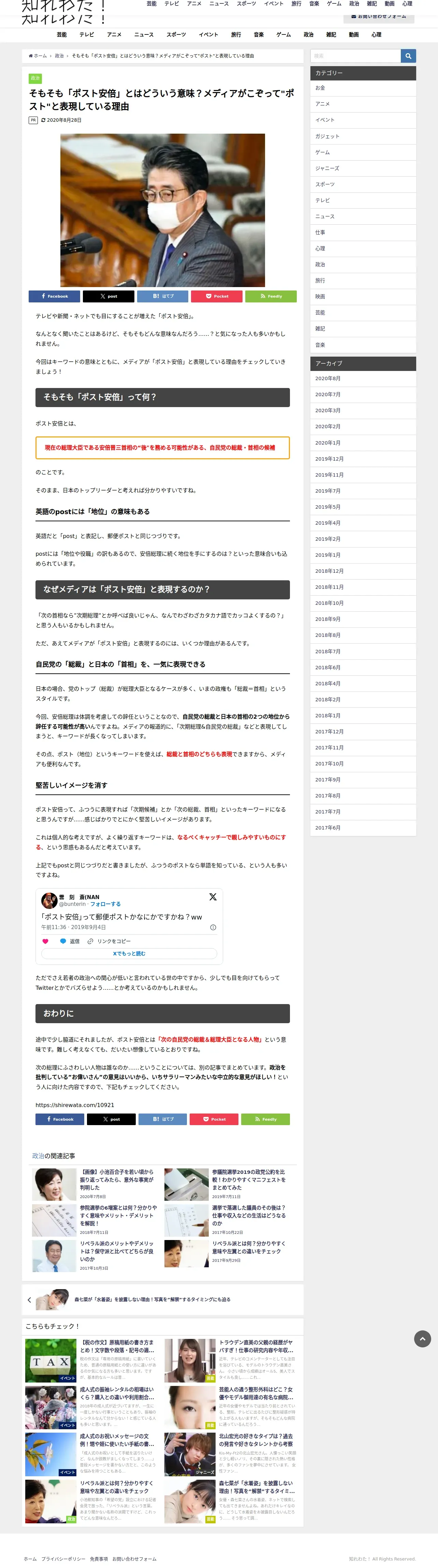Click the envelope お問い合わせフォーム header button

(379, 16)
